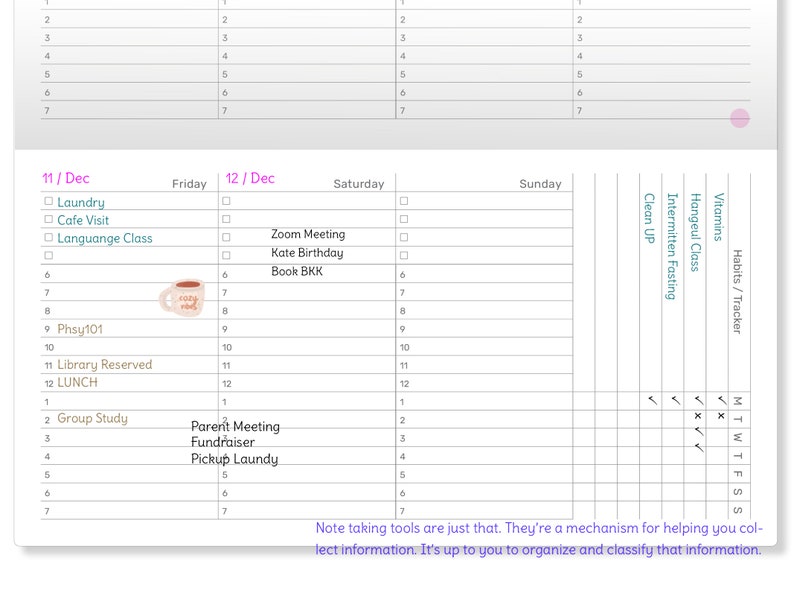The height and width of the screenshot is (596, 794).
Task: Select the Parent Meeting text
Action: pos(235,426)
